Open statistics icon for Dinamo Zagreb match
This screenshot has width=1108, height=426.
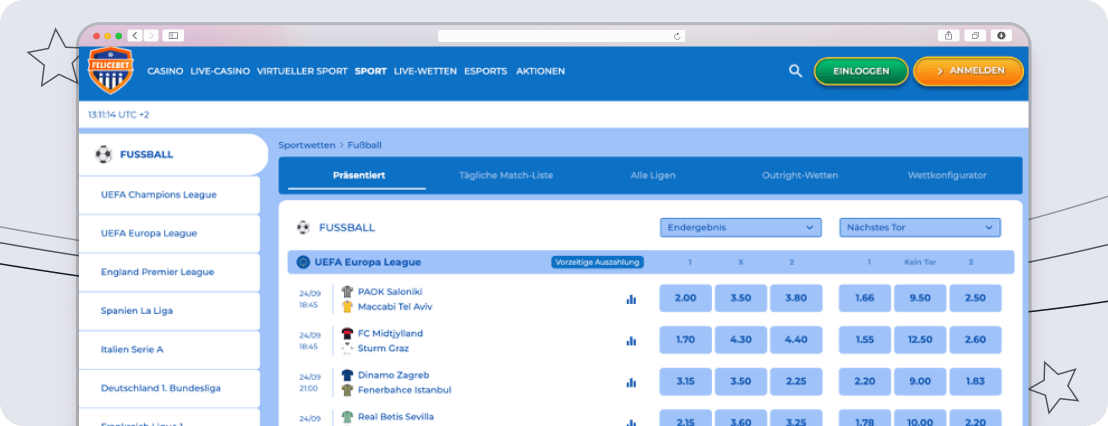point(631,382)
